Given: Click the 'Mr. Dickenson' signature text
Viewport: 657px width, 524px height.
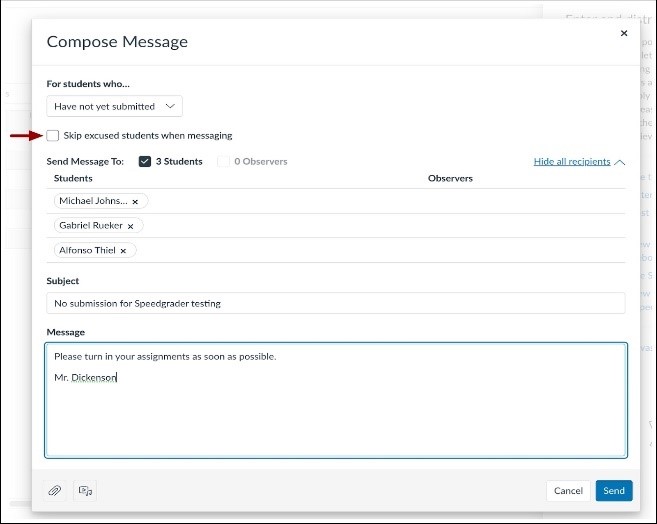Looking at the screenshot, I should point(85,378).
